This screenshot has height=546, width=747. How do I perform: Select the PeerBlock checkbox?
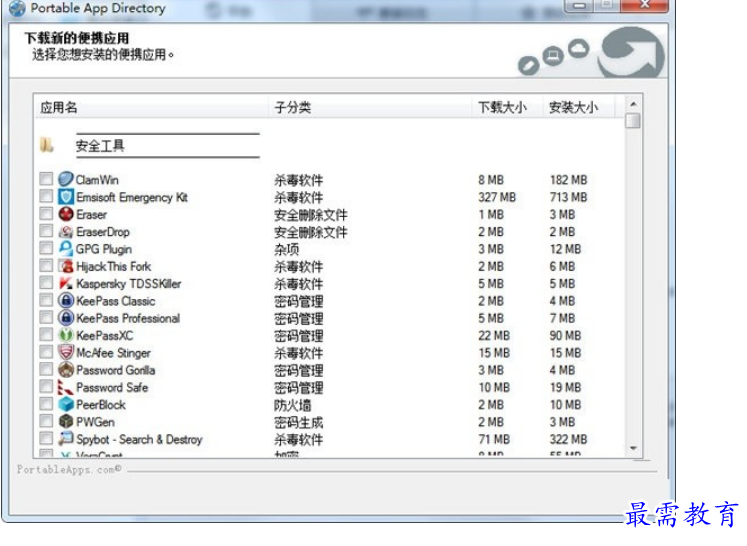(46, 404)
